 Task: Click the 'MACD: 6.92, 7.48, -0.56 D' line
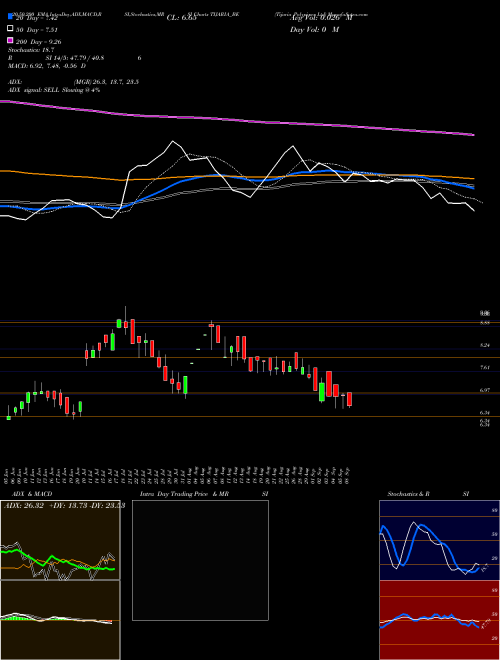click(x=47, y=66)
